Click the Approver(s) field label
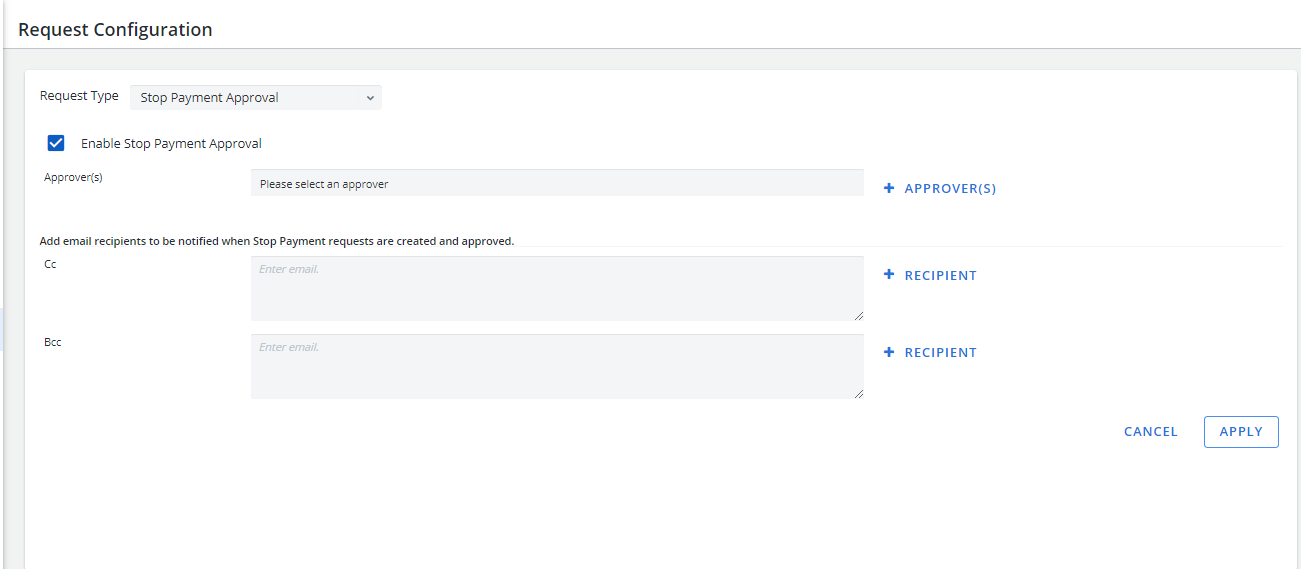Screen dimensions: 1301x569 [x=73, y=177]
